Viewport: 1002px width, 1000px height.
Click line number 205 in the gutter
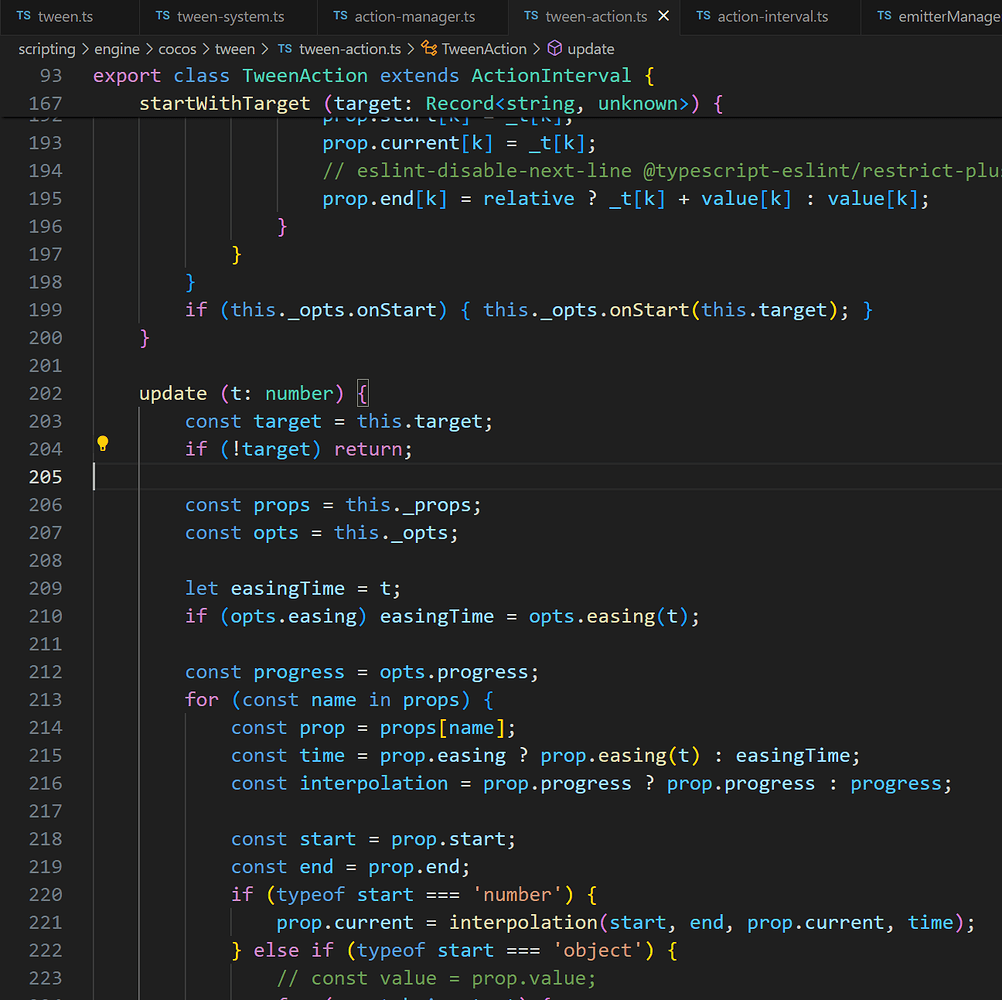(46, 477)
